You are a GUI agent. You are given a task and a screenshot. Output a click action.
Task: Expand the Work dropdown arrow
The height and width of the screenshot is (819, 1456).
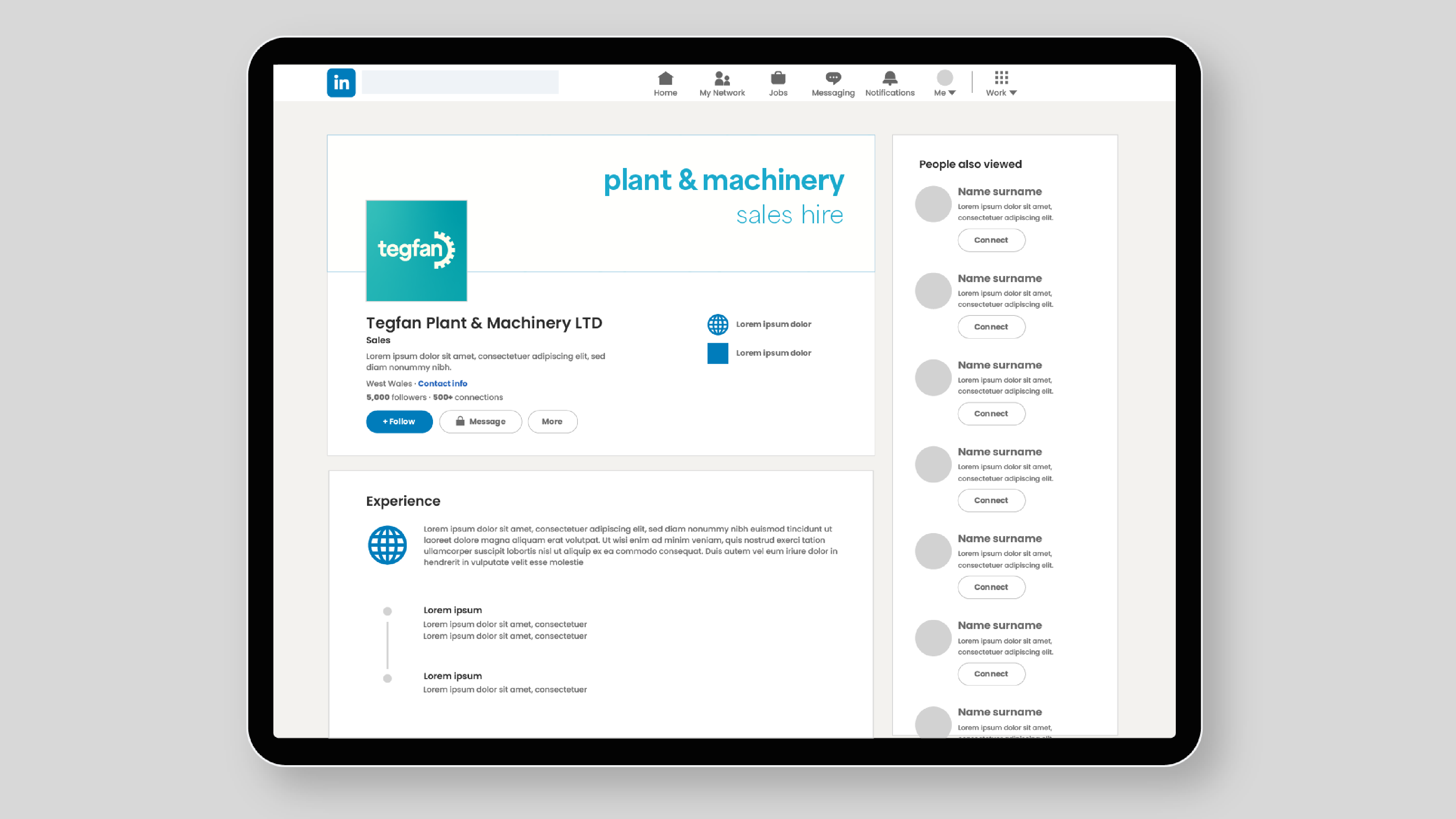point(1013,93)
